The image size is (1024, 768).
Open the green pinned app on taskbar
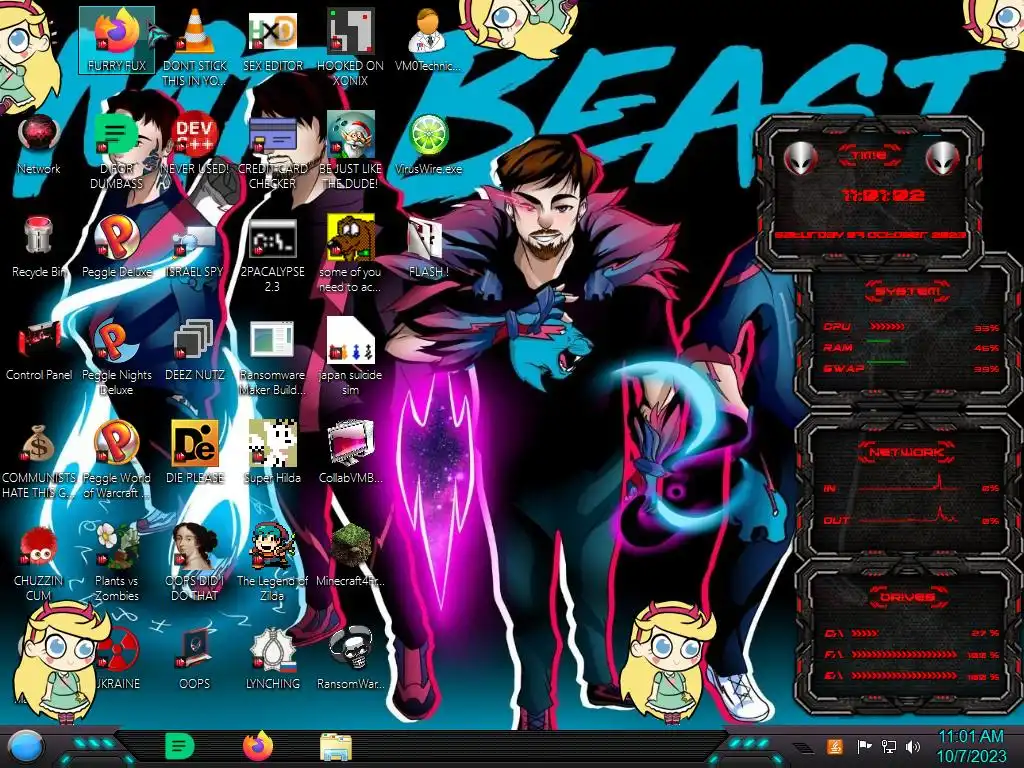179,746
